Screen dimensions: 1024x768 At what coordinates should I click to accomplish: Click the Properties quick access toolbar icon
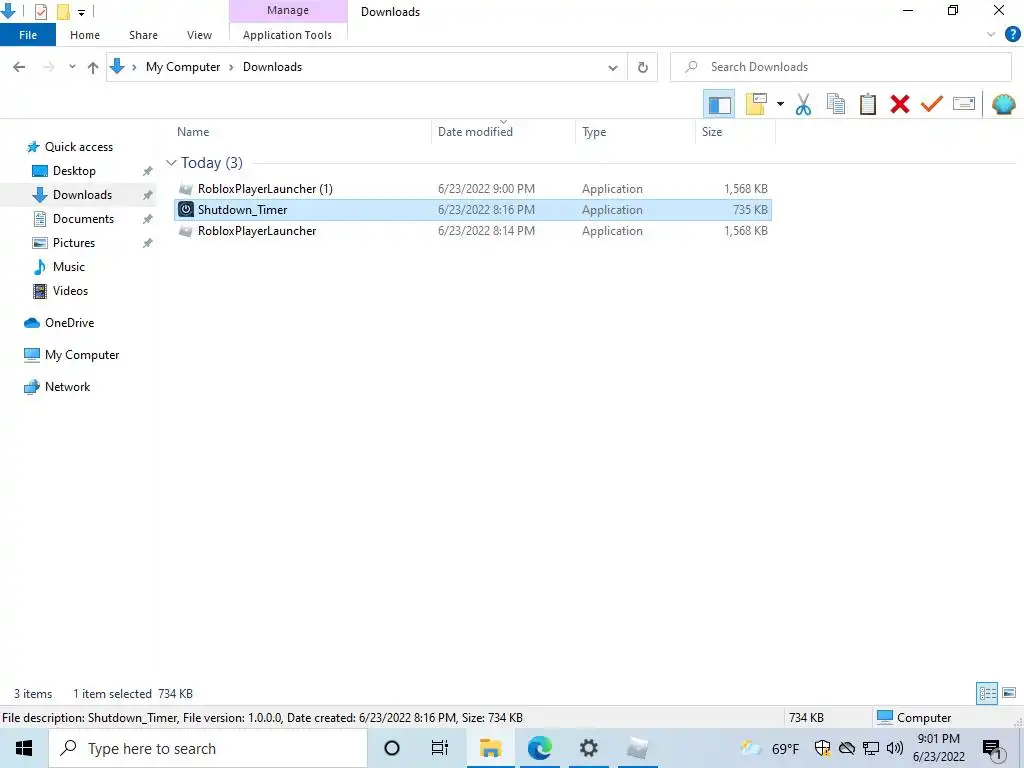[40, 12]
